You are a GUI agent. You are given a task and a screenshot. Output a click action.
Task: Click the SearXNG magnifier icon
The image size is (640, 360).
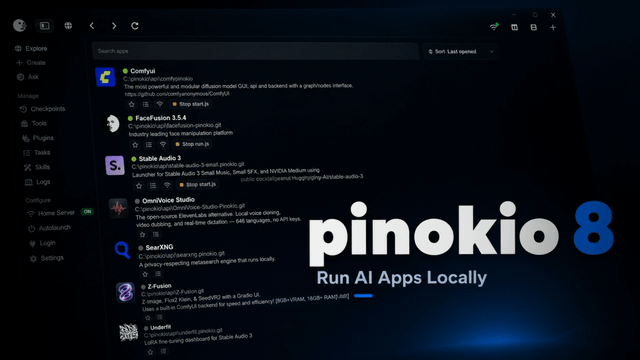122,250
